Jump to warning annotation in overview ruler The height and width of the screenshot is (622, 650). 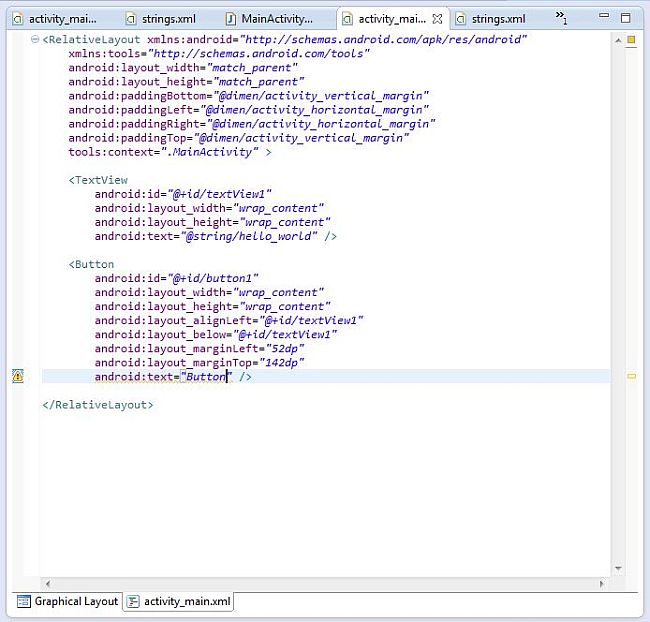631,376
